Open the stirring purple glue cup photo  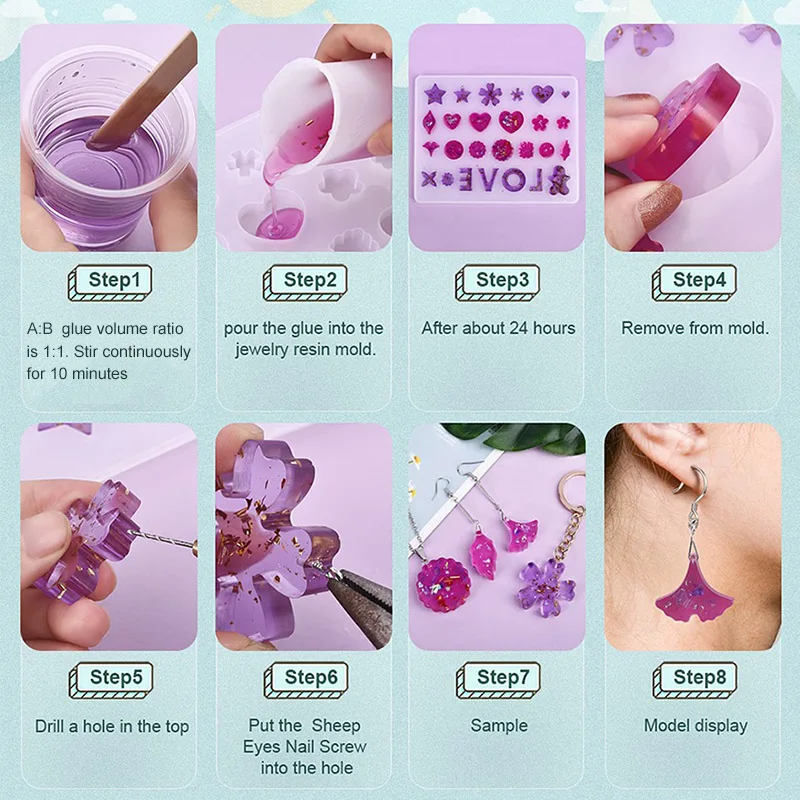pyautogui.click(x=109, y=138)
